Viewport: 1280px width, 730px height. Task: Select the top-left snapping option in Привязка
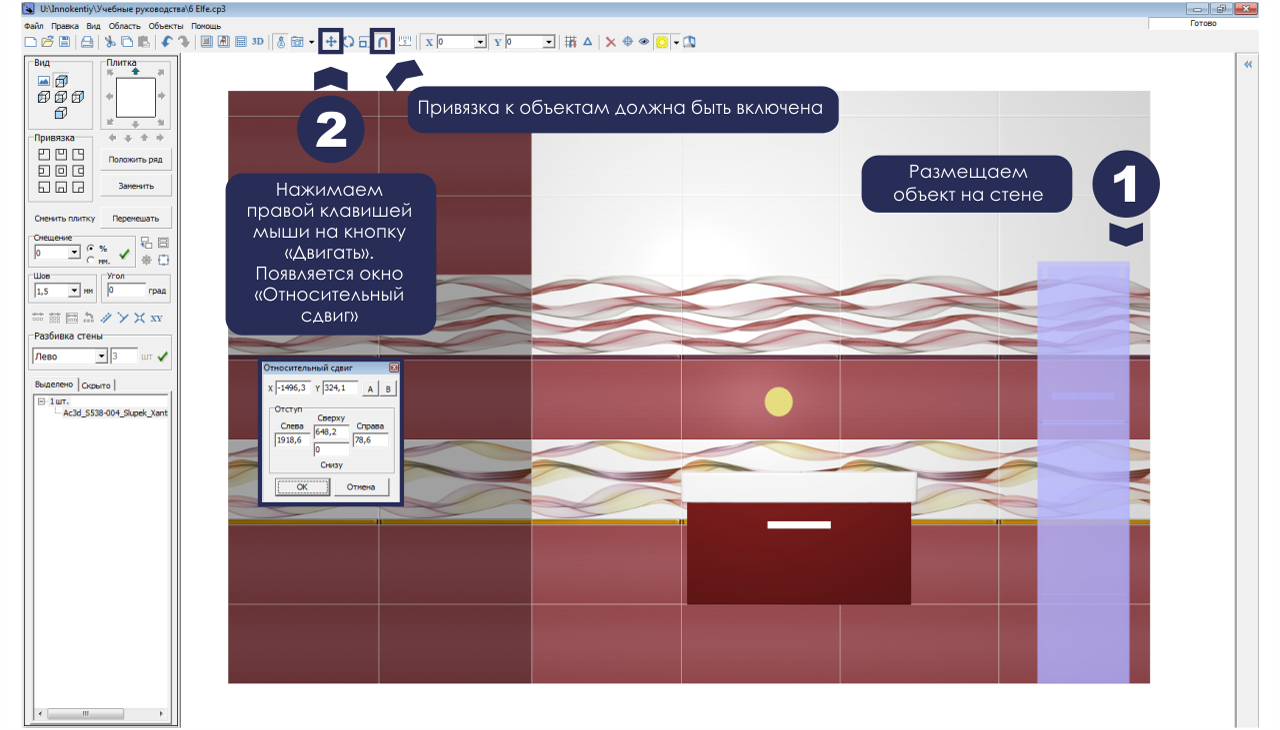click(x=44, y=154)
